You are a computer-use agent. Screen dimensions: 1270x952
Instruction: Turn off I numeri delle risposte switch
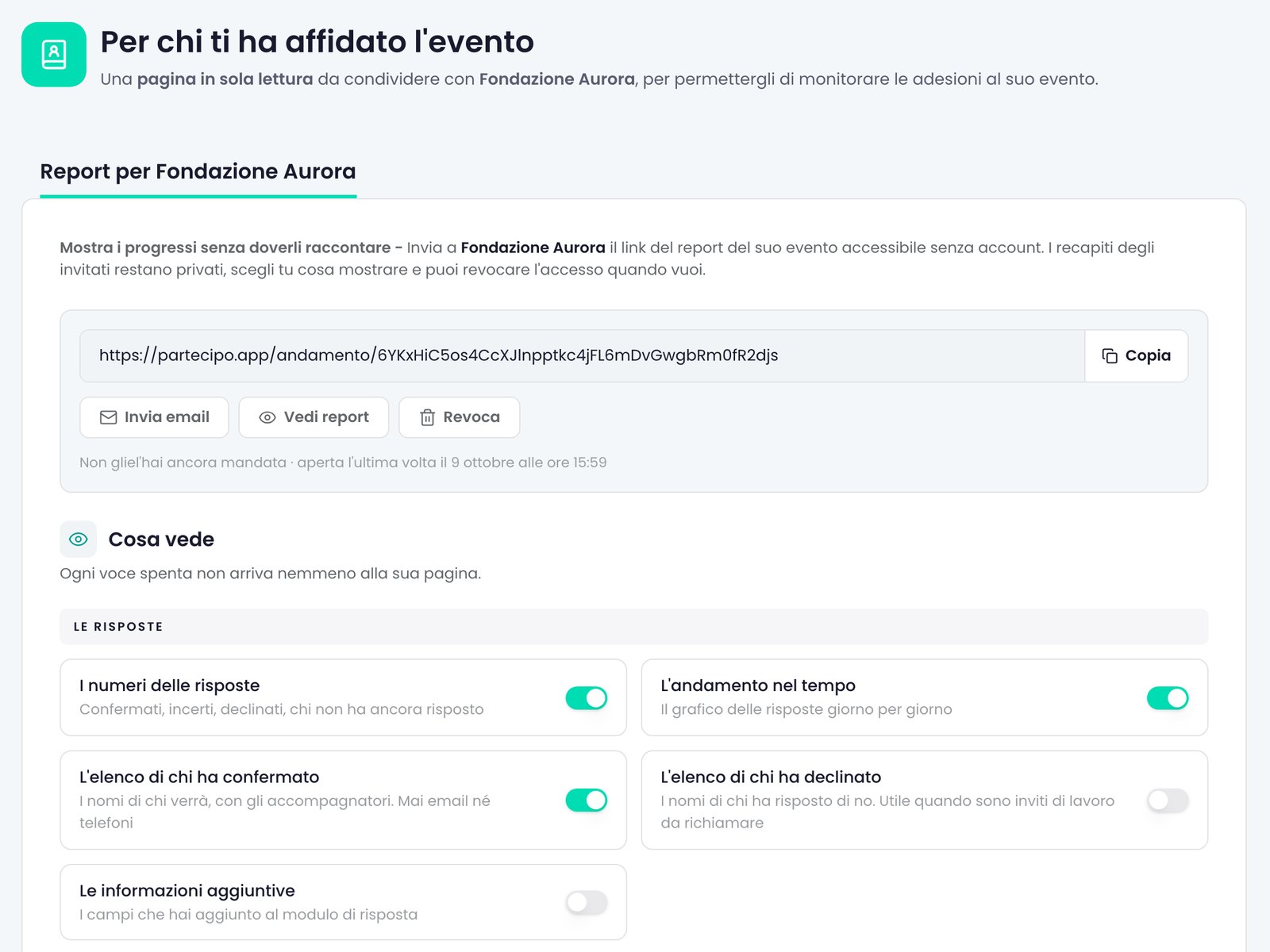[587, 698]
